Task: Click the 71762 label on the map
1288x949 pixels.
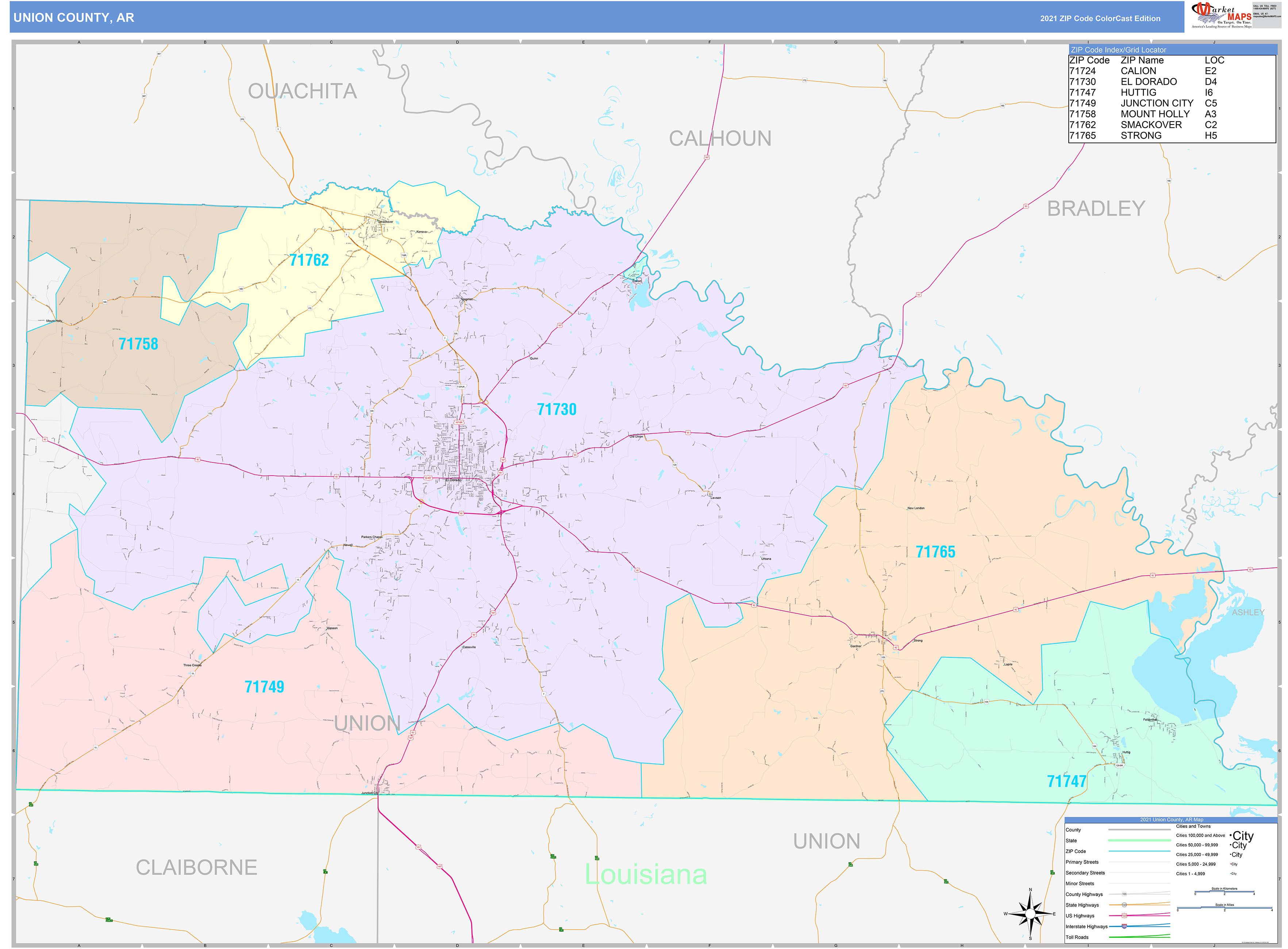Action: [x=309, y=260]
